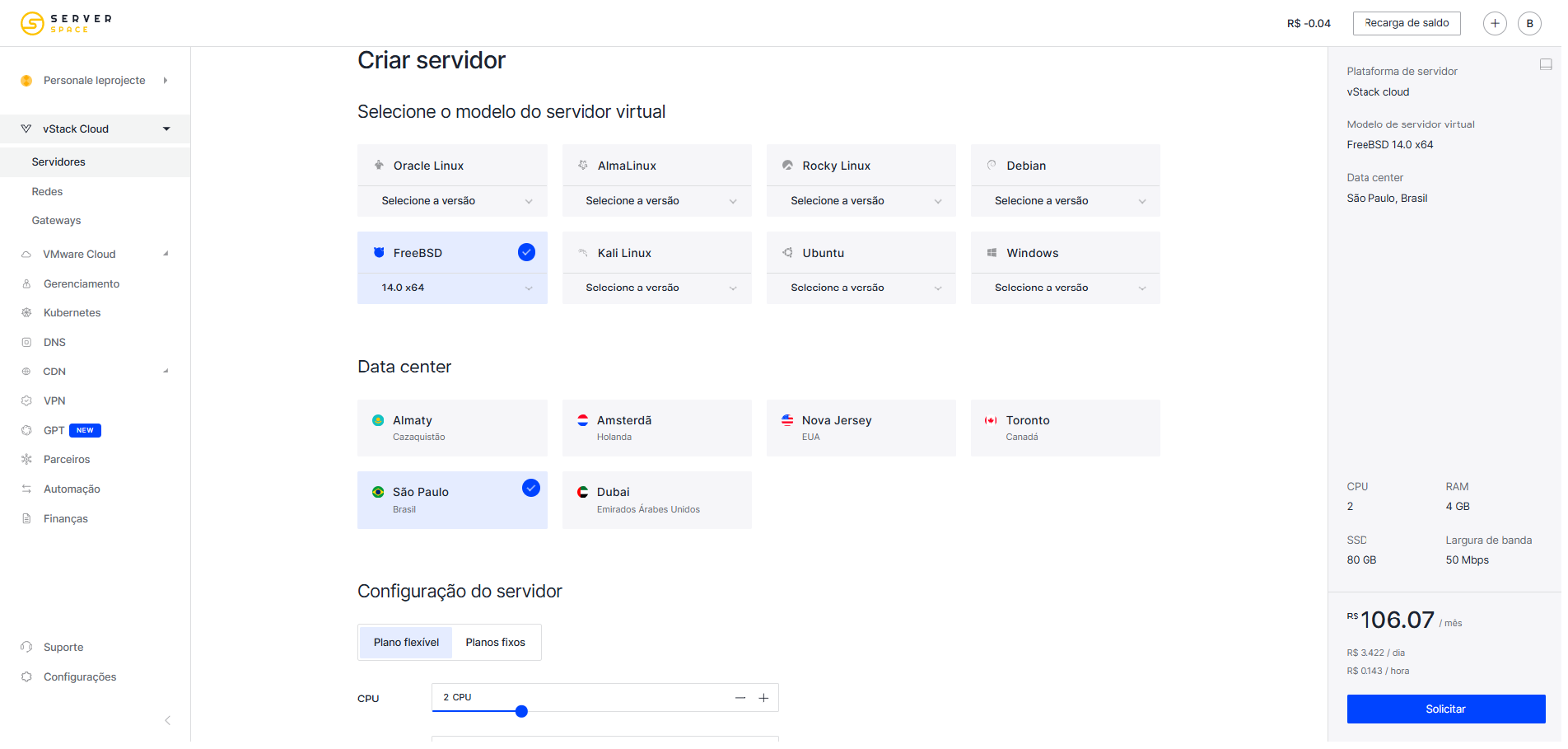Click the VPN sidebar icon
This screenshot has width=1568, height=749.
[26, 400]
